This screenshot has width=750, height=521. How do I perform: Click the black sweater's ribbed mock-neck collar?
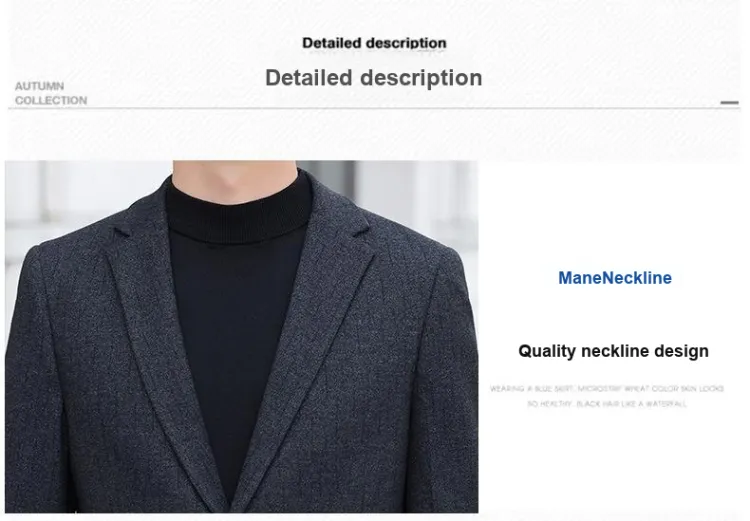[238, 214]
